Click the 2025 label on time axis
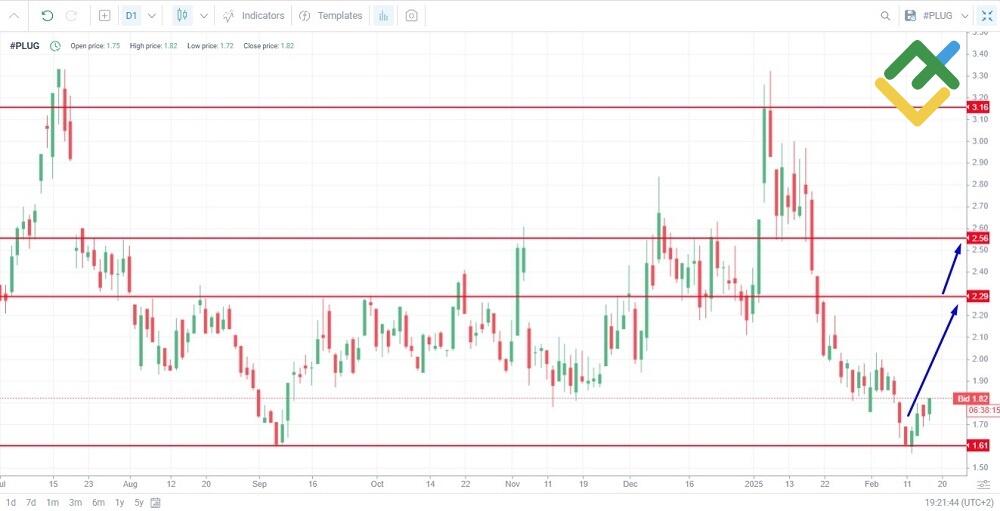This screenshot has width=1000, height=511. pos(754,484)
